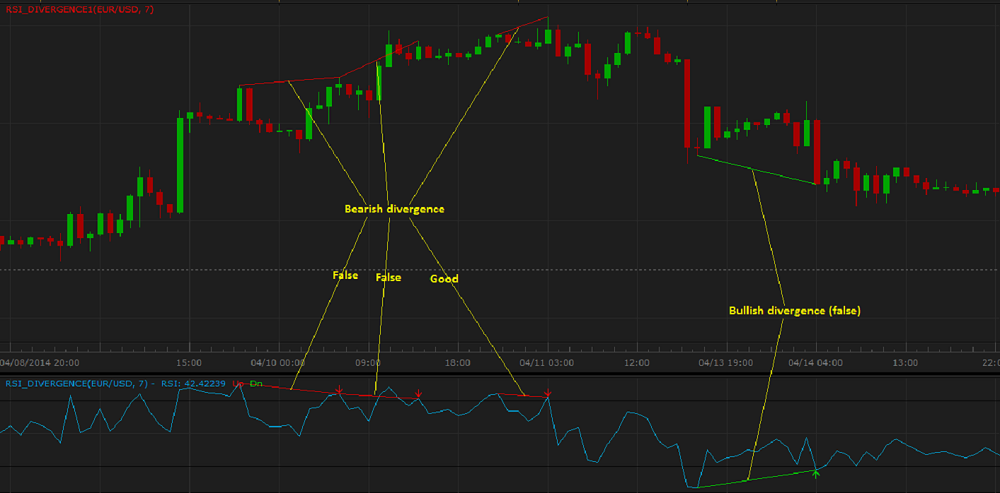Select the green bullish trendline on price chart
The image size is (1000, 493).
(x=760, y=169)
